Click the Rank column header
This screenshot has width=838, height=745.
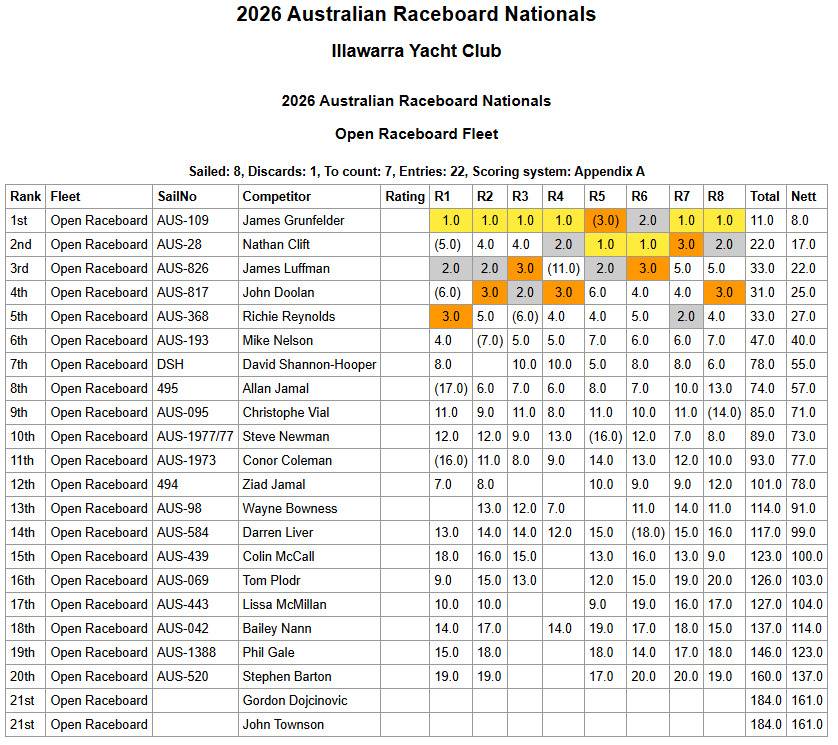[26, 197]
